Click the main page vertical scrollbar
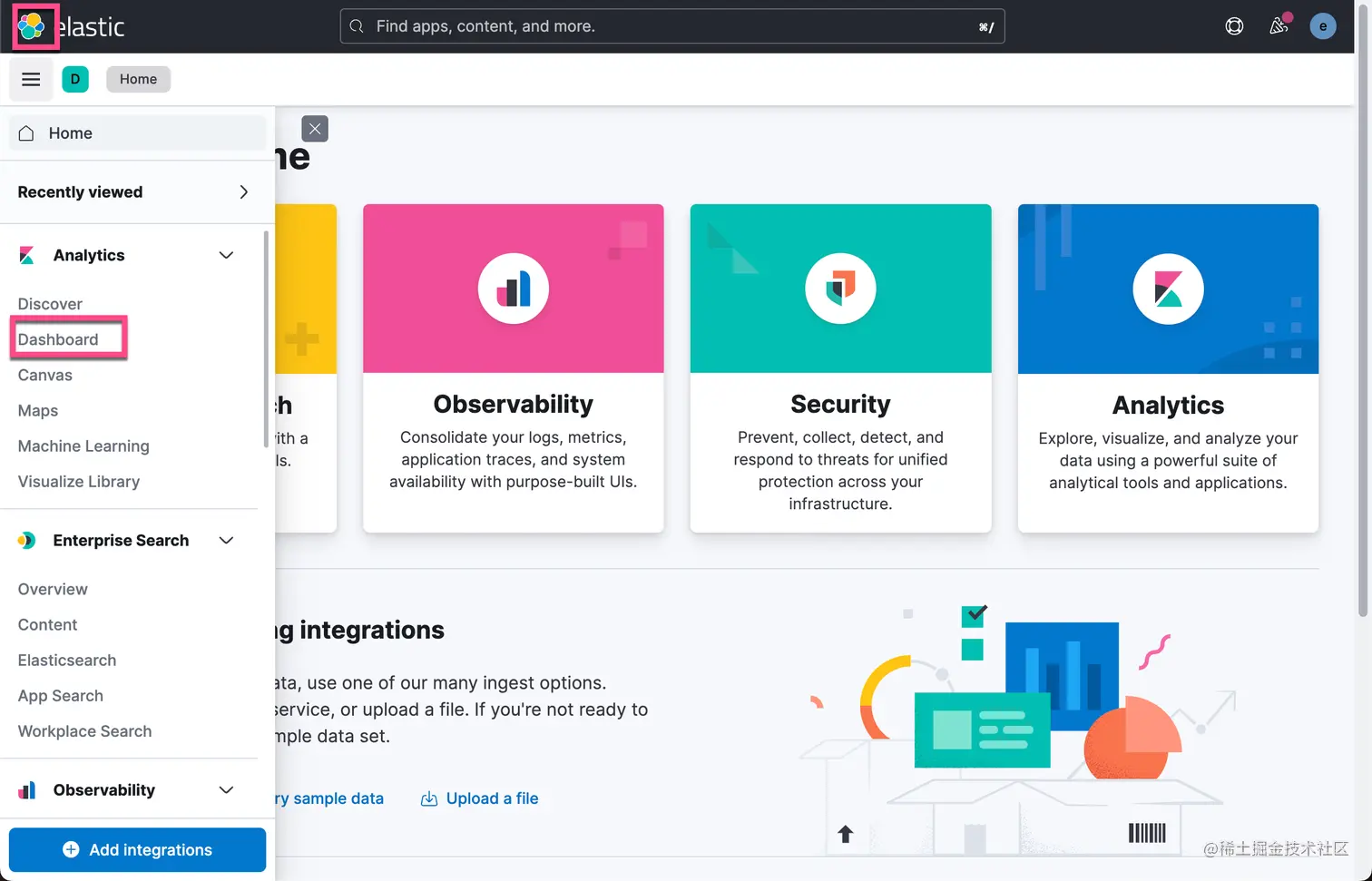1372x881 pixels. tap(1363, 308)
